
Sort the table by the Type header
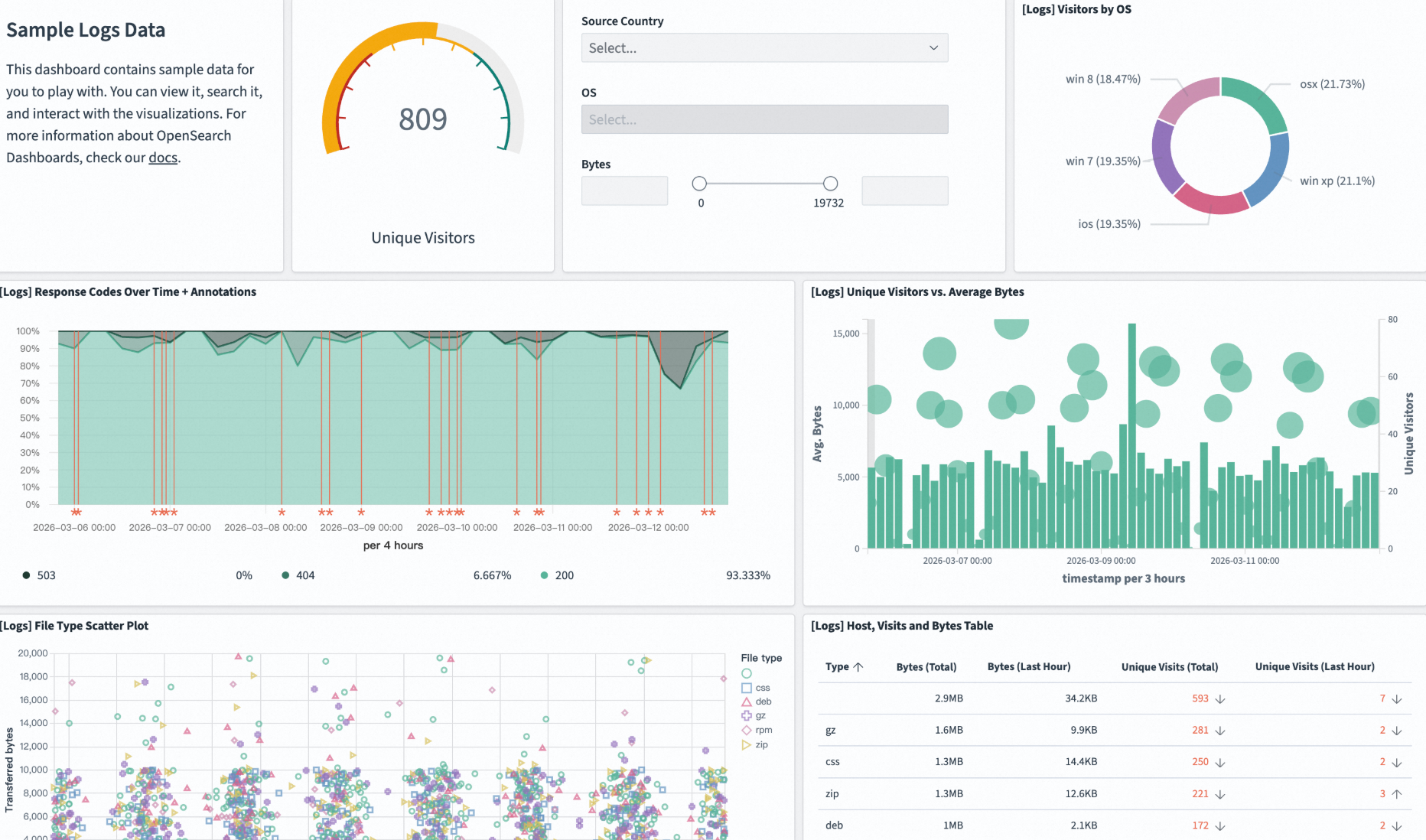tap(837, 667)
